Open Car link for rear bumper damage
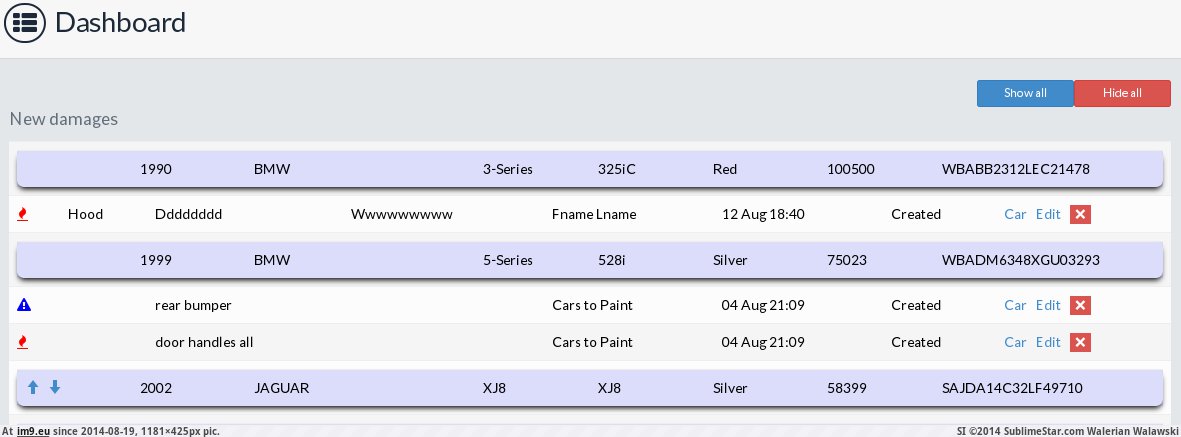The height and width of the screenshot is (437, 1181). (x=1015, y=305)
